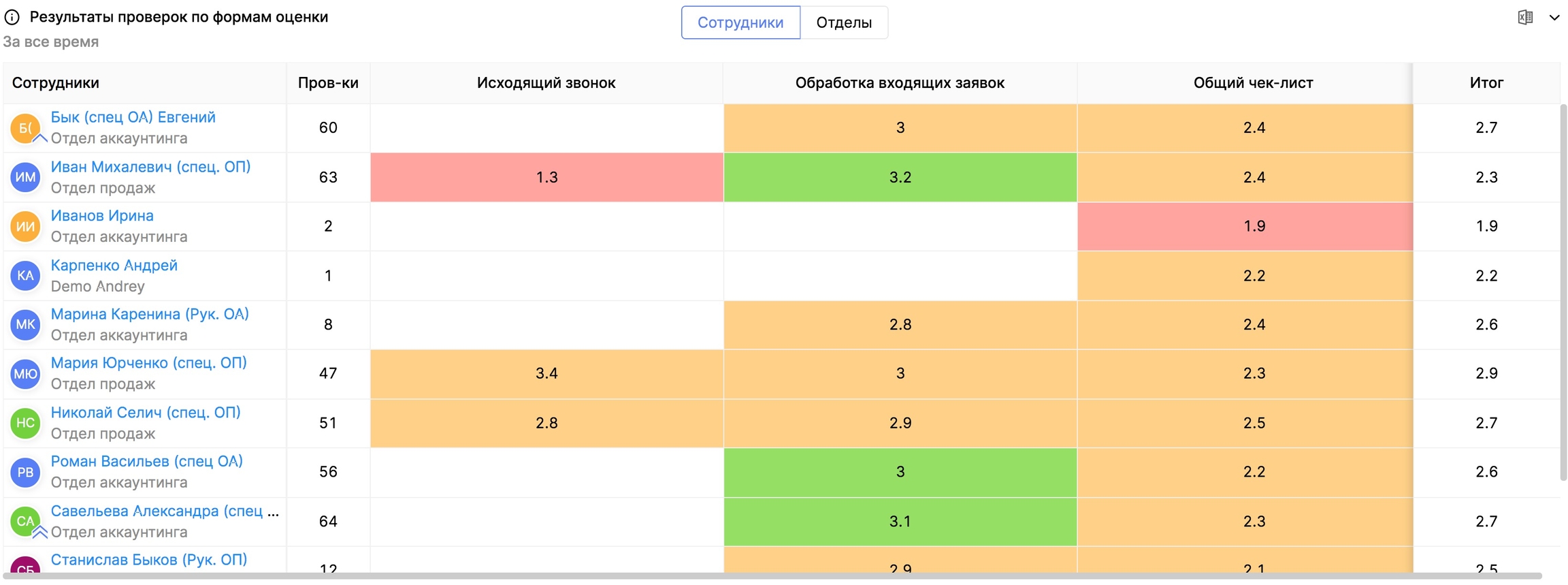Viewport: 1568px width, 585px height.
Task: Sort by the Итог column header
Action: tap(1486, 83)
